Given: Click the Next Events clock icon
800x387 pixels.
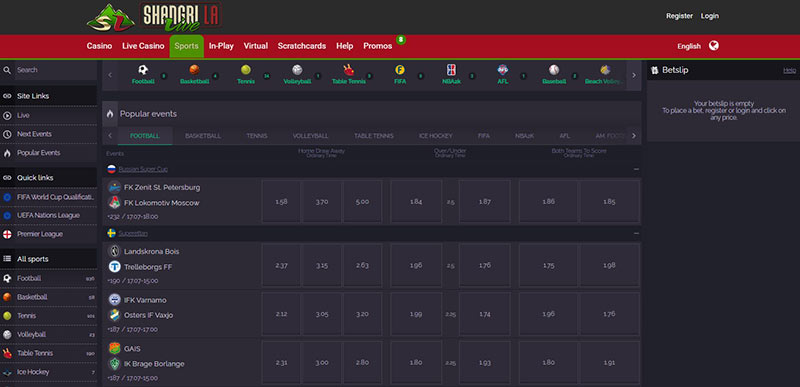Looking at the screenshot, I should (7, 134).
